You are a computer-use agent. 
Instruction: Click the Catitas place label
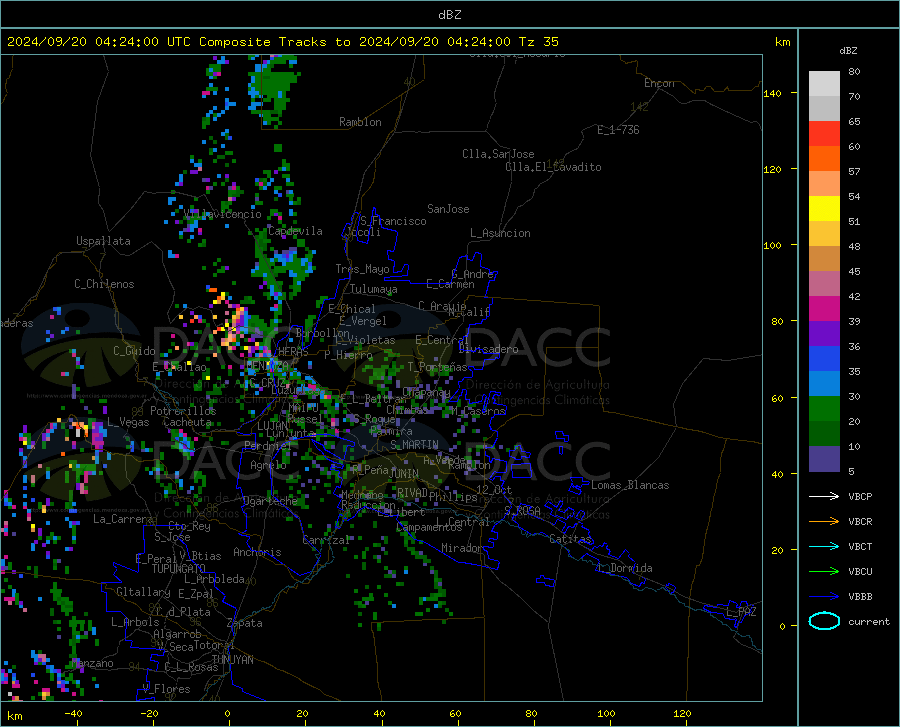[571, 539]
